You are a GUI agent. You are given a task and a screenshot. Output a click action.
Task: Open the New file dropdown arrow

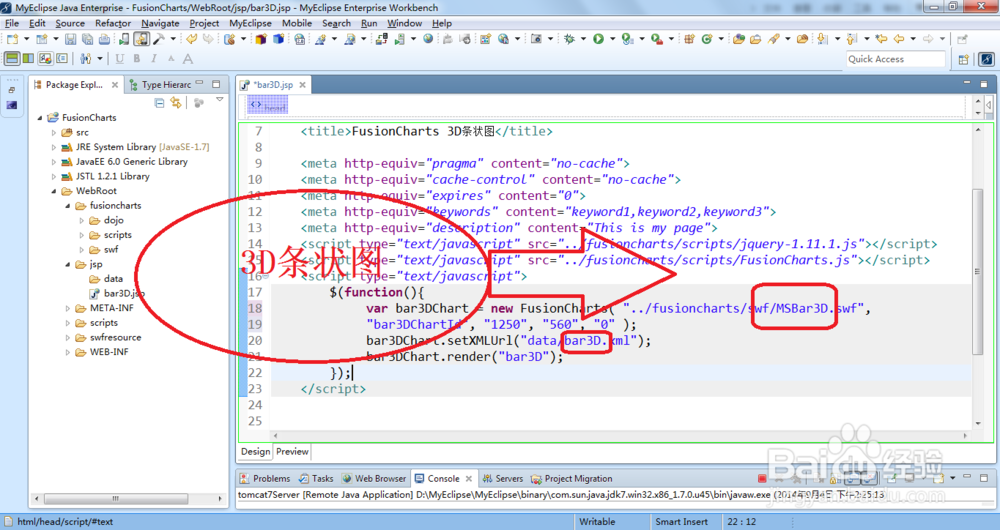(26, 39)
